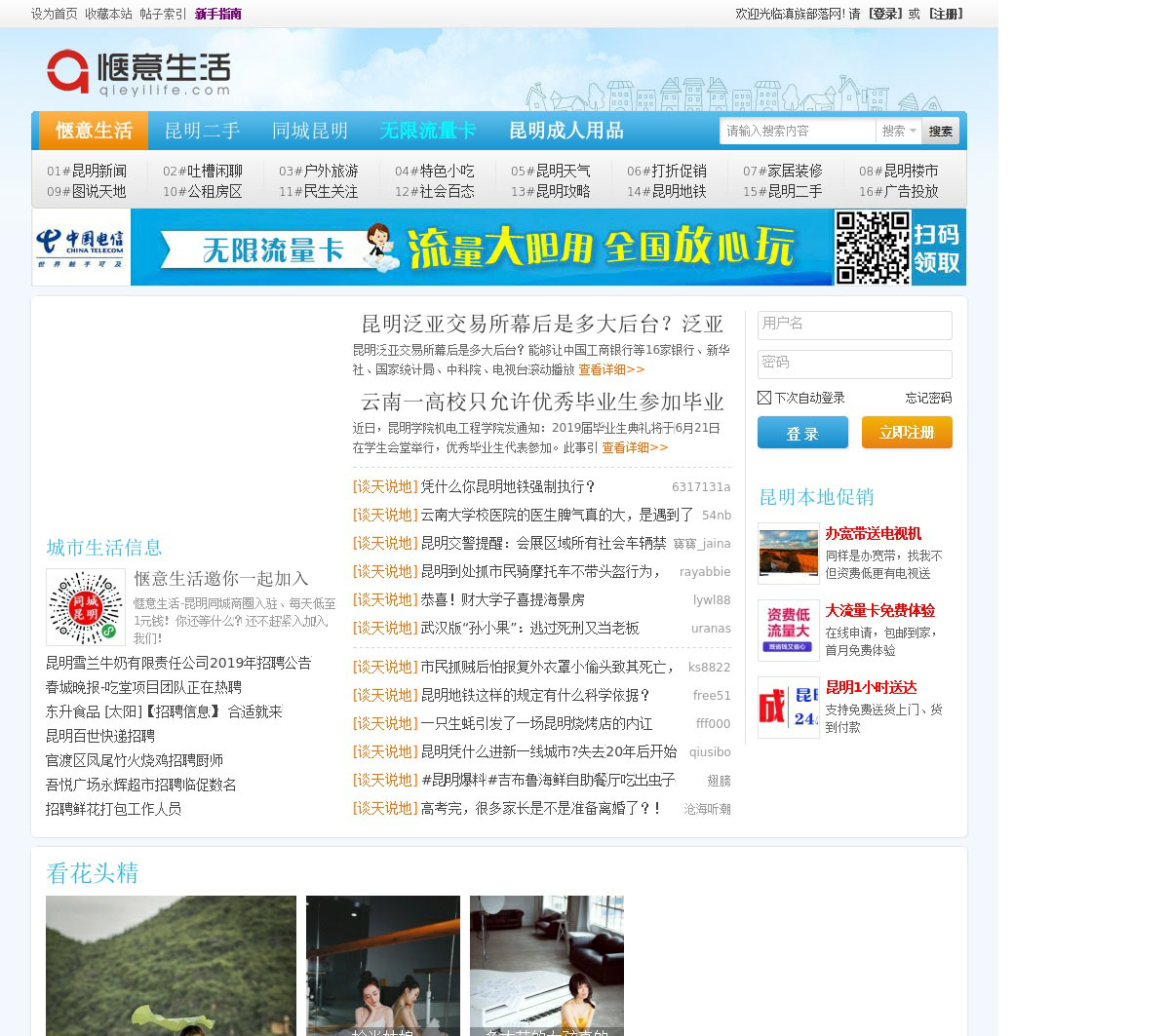The image size is (1170, 1036).
Task: Open forum section 07#家居装修
Action: click(x=783, y=171)
